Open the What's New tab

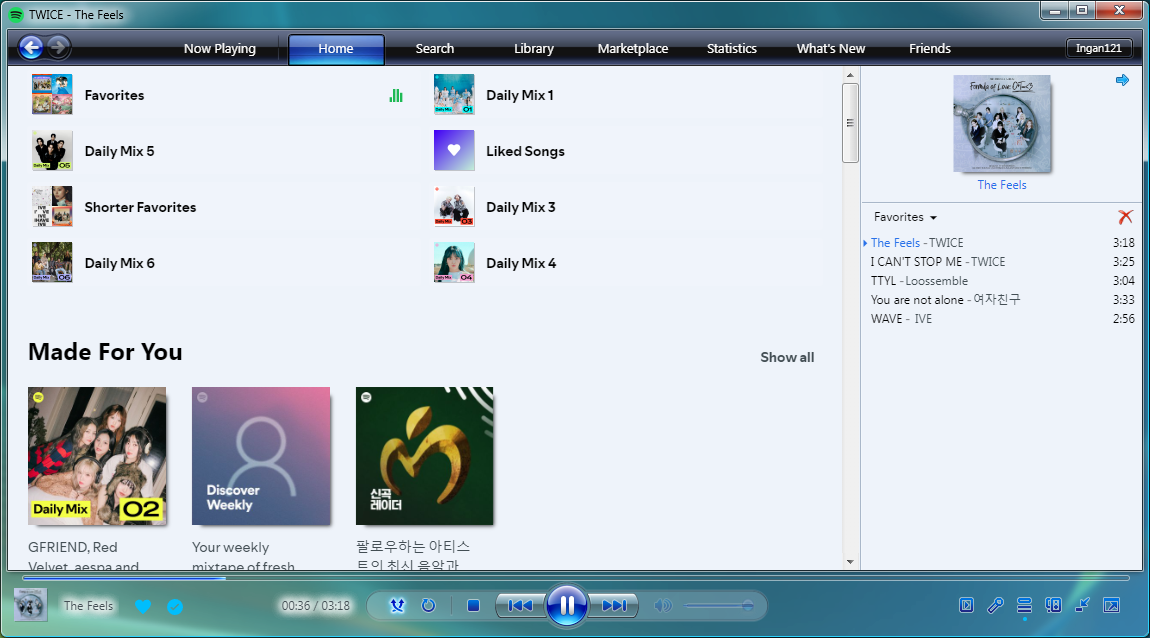coord(831,48)
